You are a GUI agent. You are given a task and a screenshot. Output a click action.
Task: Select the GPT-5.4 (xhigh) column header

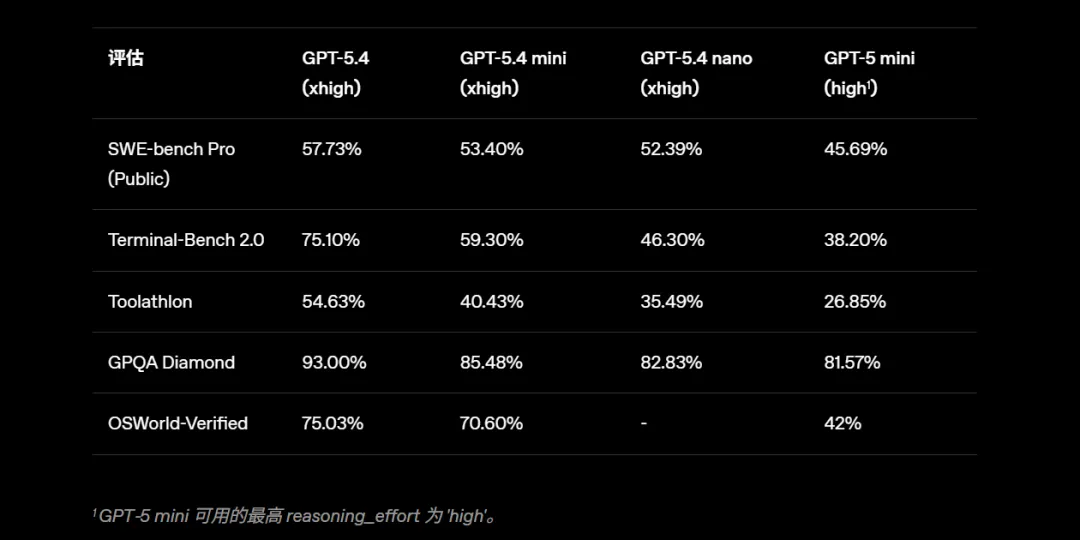click(x=335, y=73)
